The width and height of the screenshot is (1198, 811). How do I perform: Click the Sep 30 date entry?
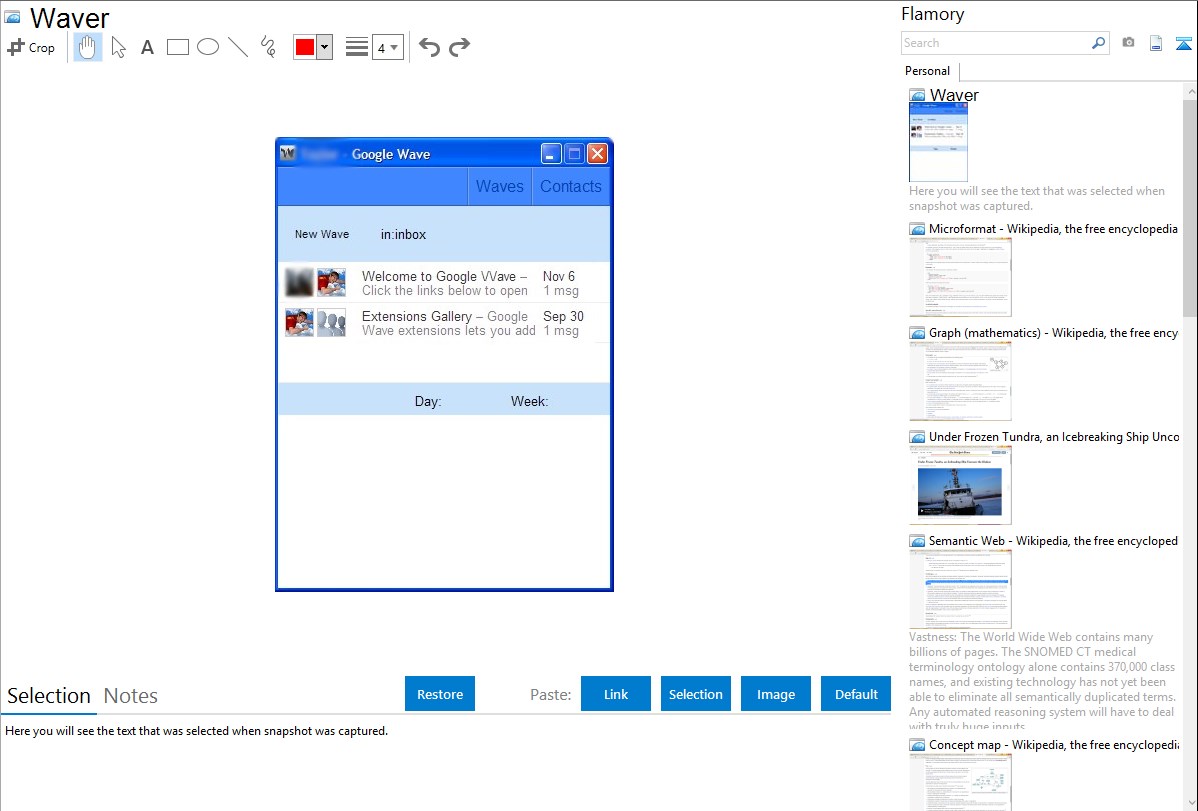point(563,316)
